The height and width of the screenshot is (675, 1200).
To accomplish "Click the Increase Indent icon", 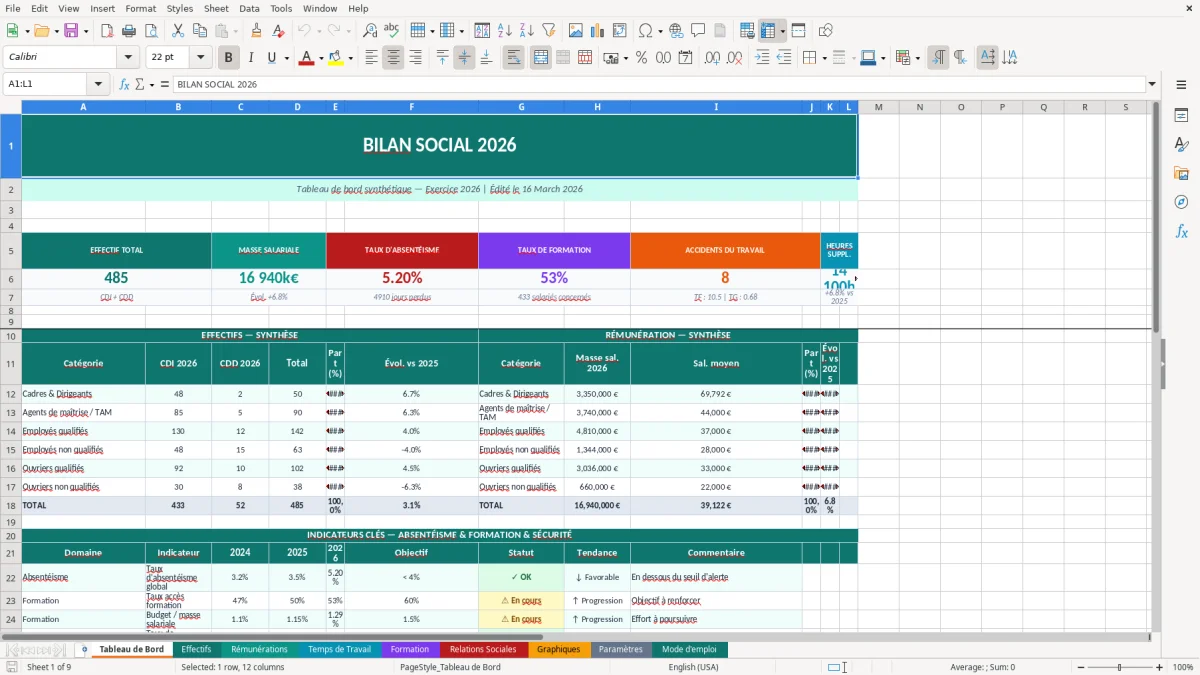I will coord(762,58).
